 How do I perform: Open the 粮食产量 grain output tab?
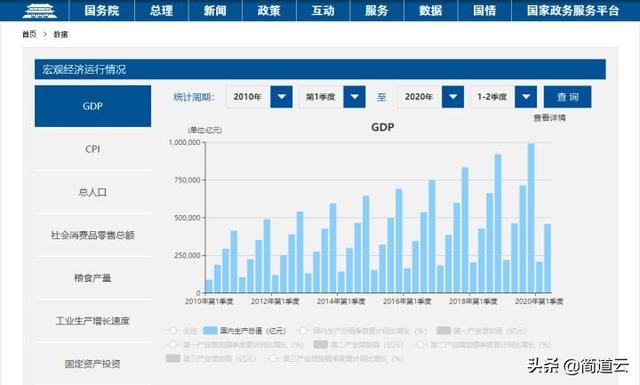pyautogui.click(x=93, y=278)
